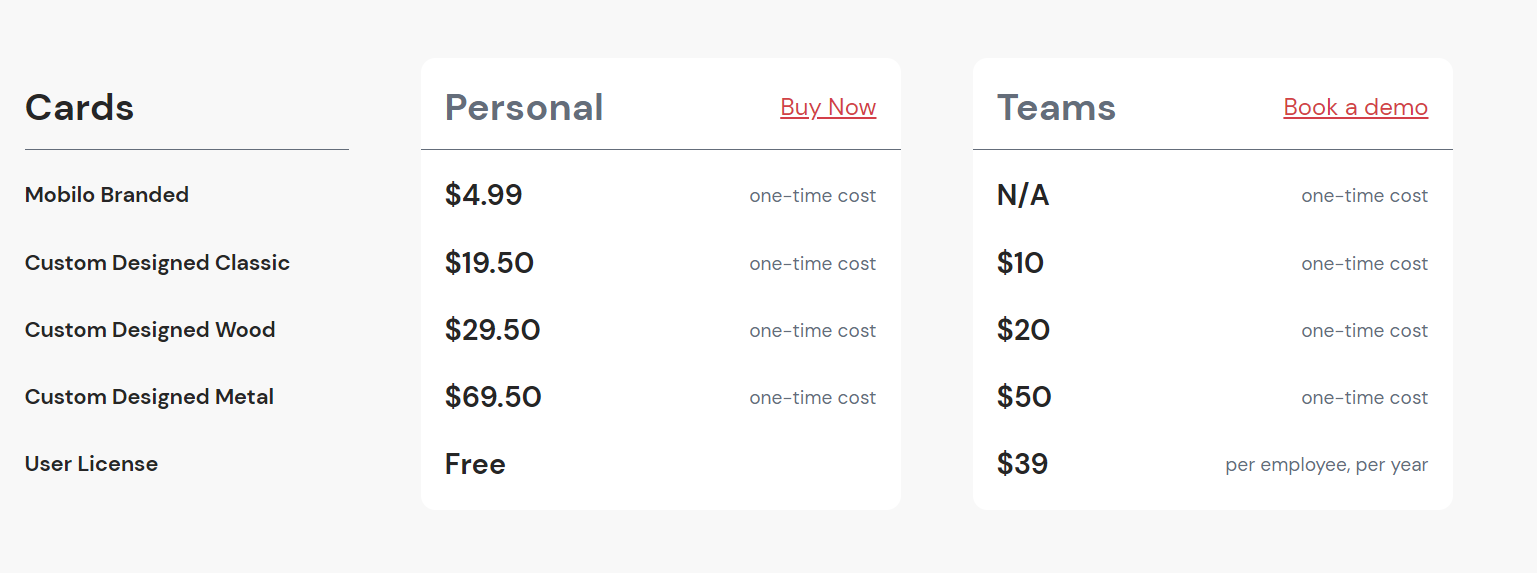Image resolution: width=1537 pixels, height=573 pixels.
Task: Click the Buy Now link
Action: (x=828, y=107)
